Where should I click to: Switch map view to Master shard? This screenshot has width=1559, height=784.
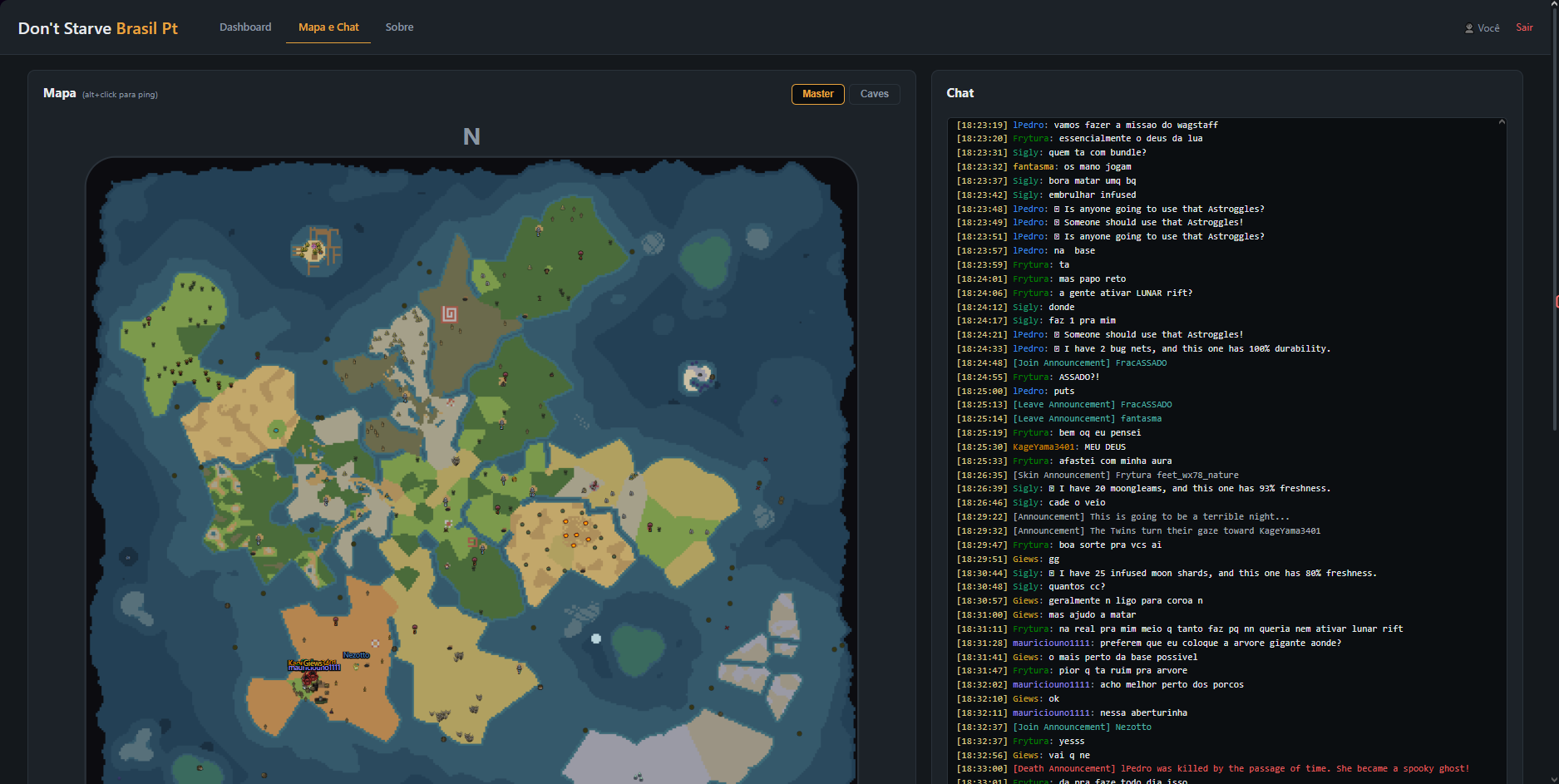click(818, 94)
